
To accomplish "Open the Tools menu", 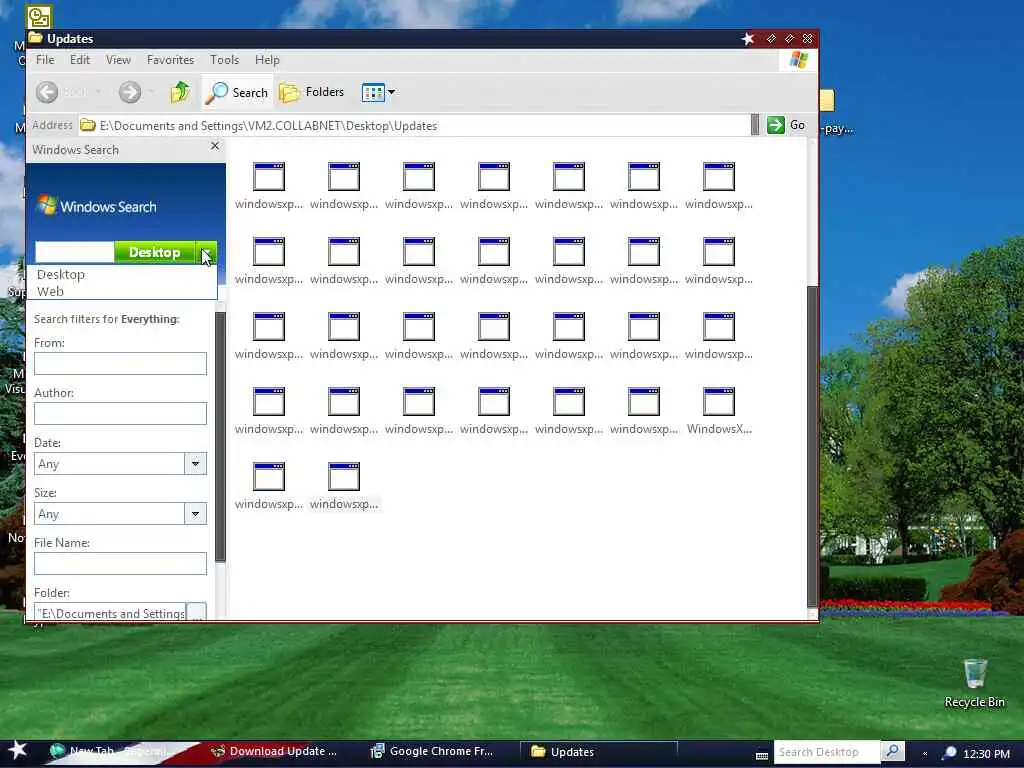I will [x=224, y=59].
